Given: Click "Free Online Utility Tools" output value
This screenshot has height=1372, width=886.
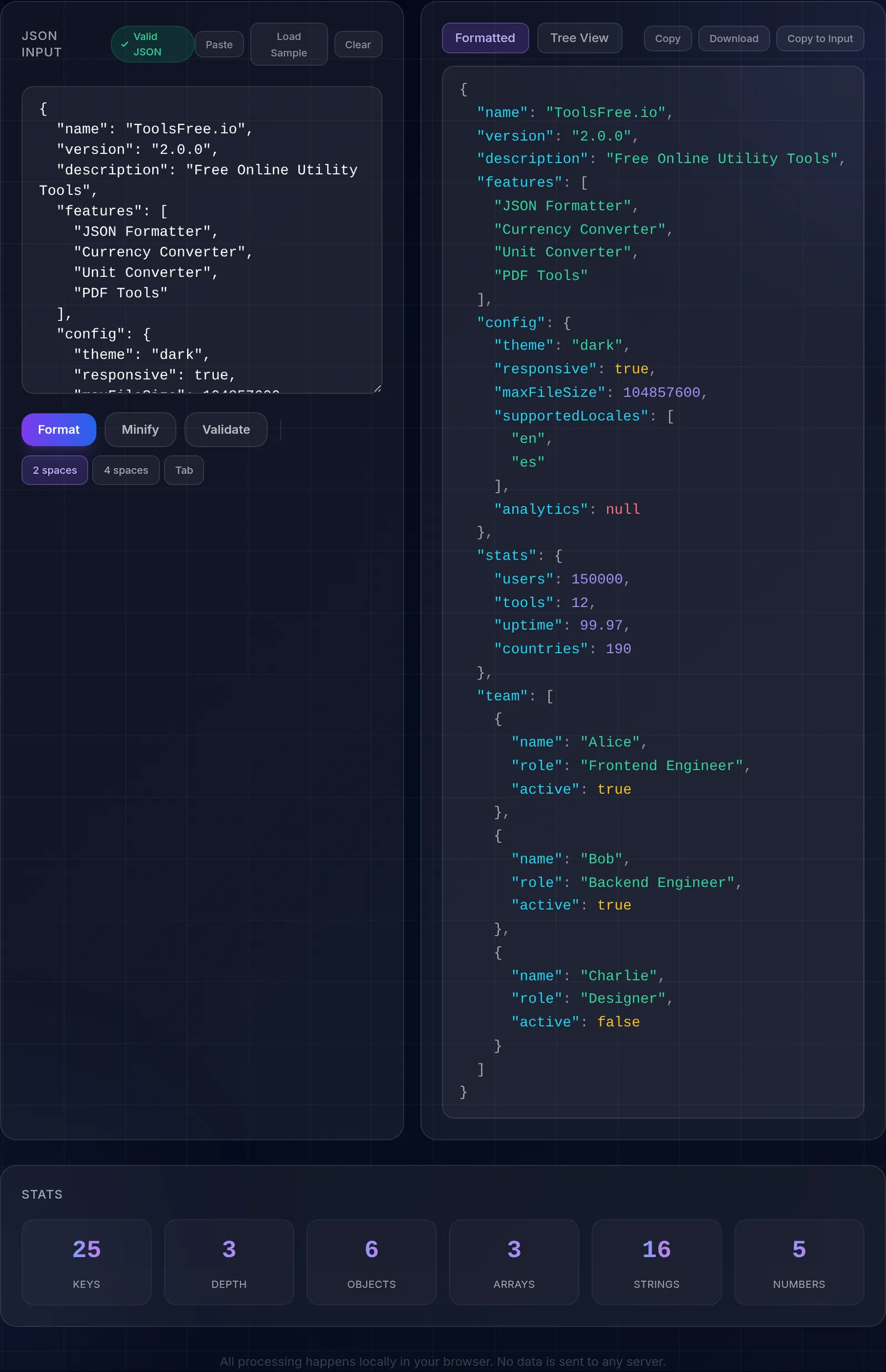Looking at the screenshot, I should tap(722, 159).
